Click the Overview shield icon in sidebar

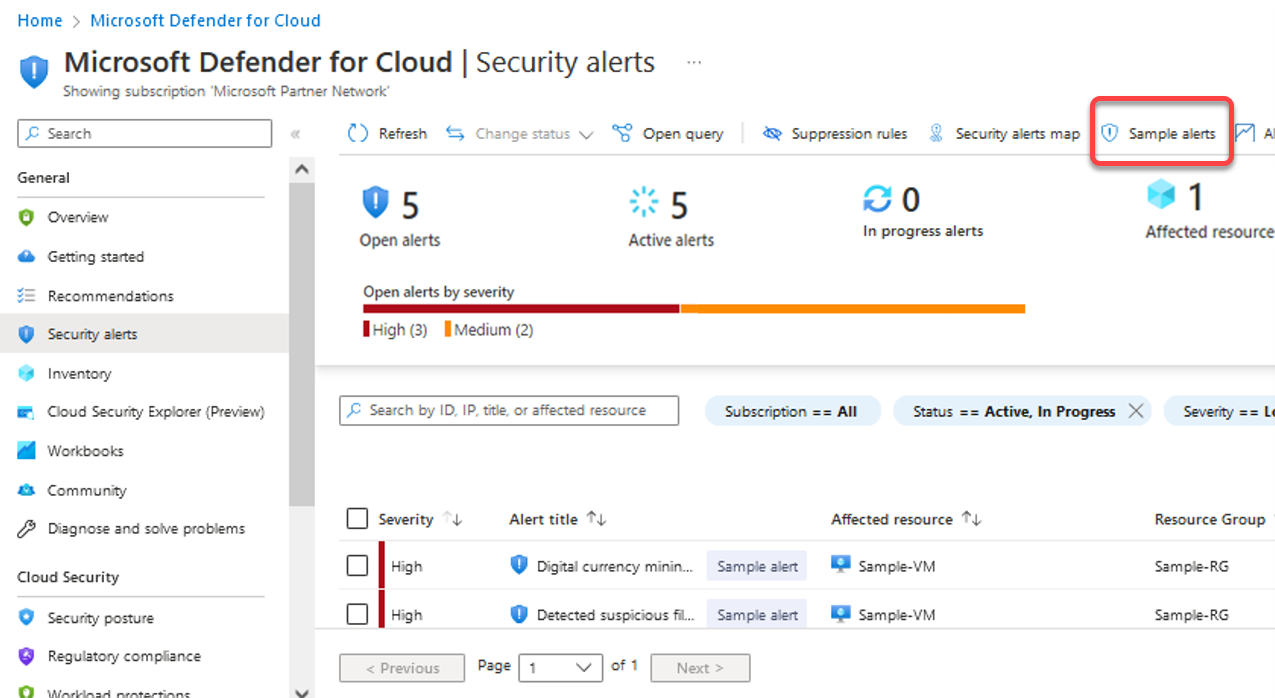(27, 217)
